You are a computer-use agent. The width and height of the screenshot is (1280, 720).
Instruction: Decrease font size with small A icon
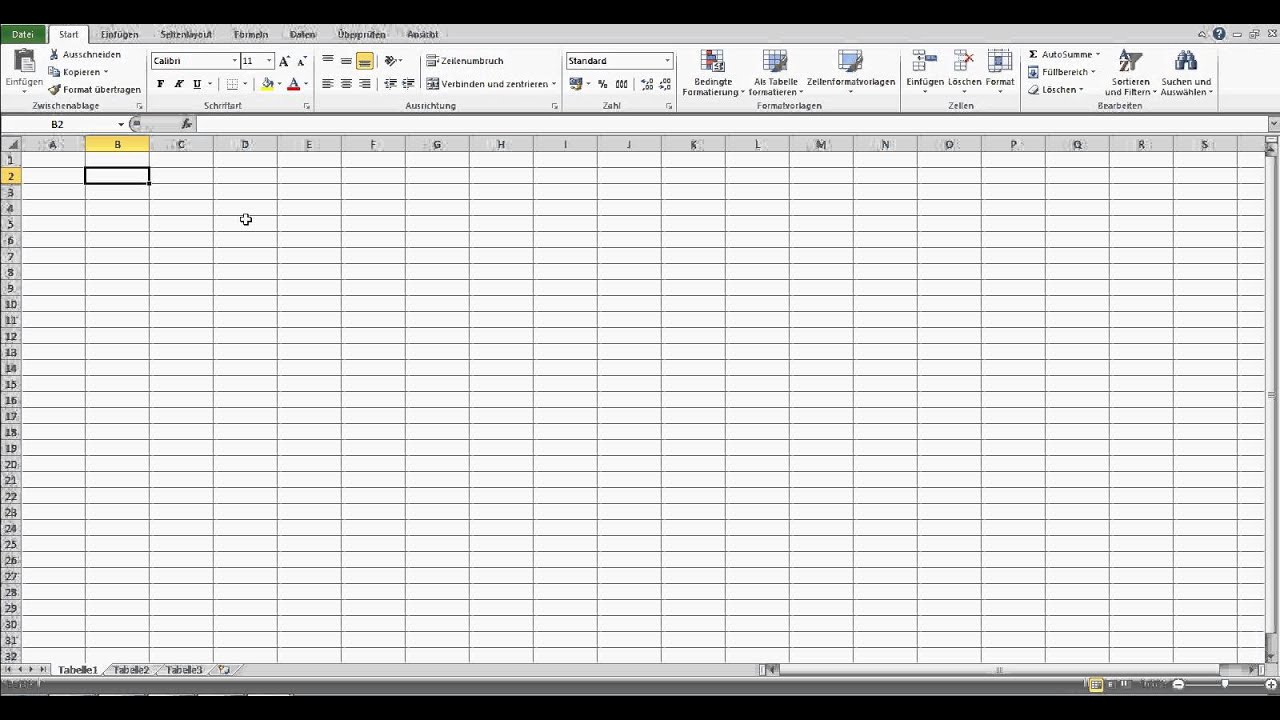[x=302, y=61]
